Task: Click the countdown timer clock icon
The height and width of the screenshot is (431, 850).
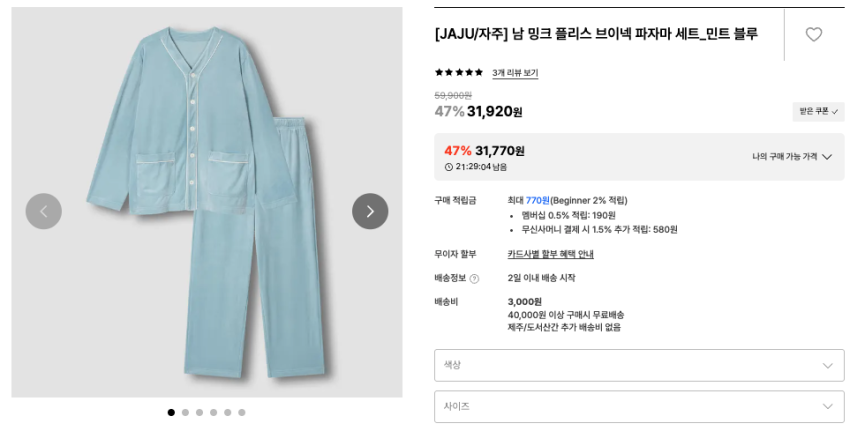Action: 449,167
